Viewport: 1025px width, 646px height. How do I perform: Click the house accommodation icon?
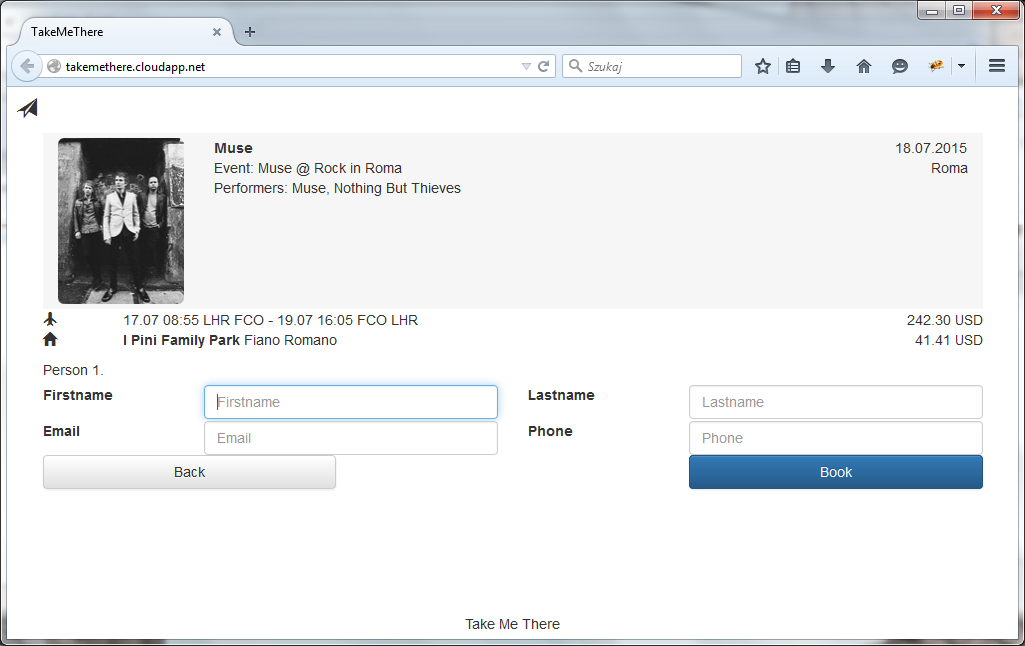pos(50,340)
